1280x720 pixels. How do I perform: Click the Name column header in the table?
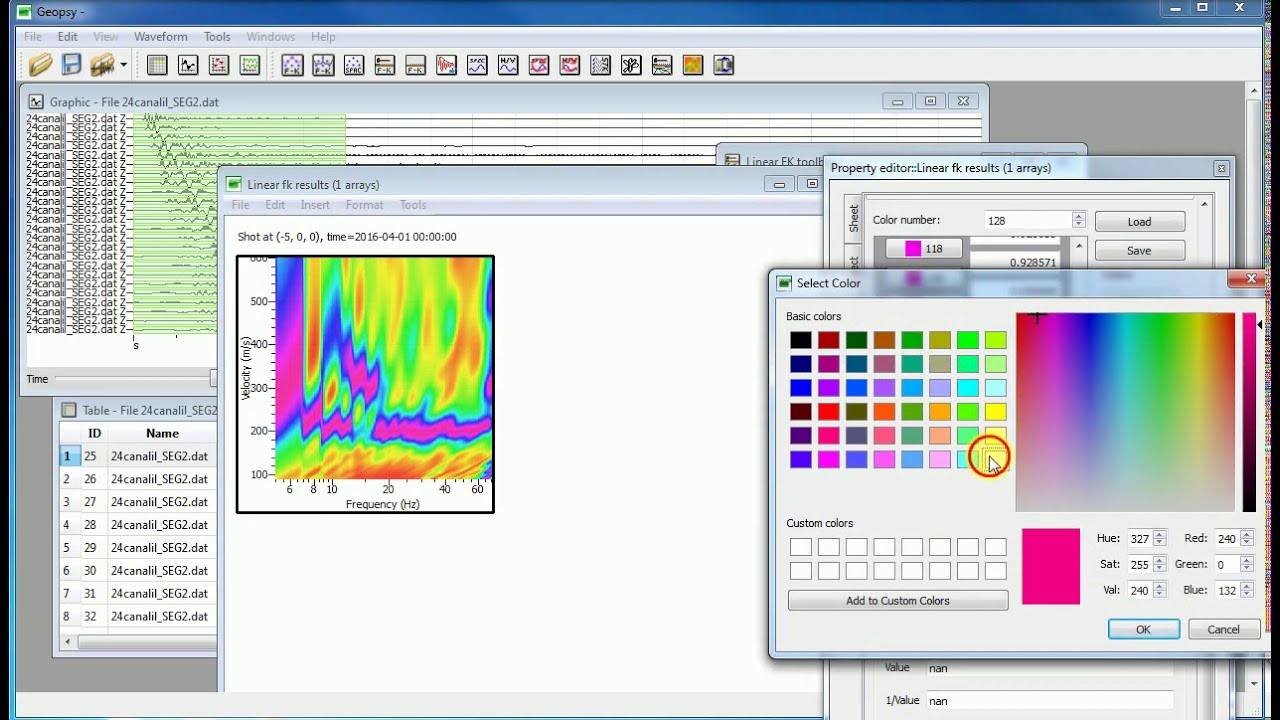point(162,433)
